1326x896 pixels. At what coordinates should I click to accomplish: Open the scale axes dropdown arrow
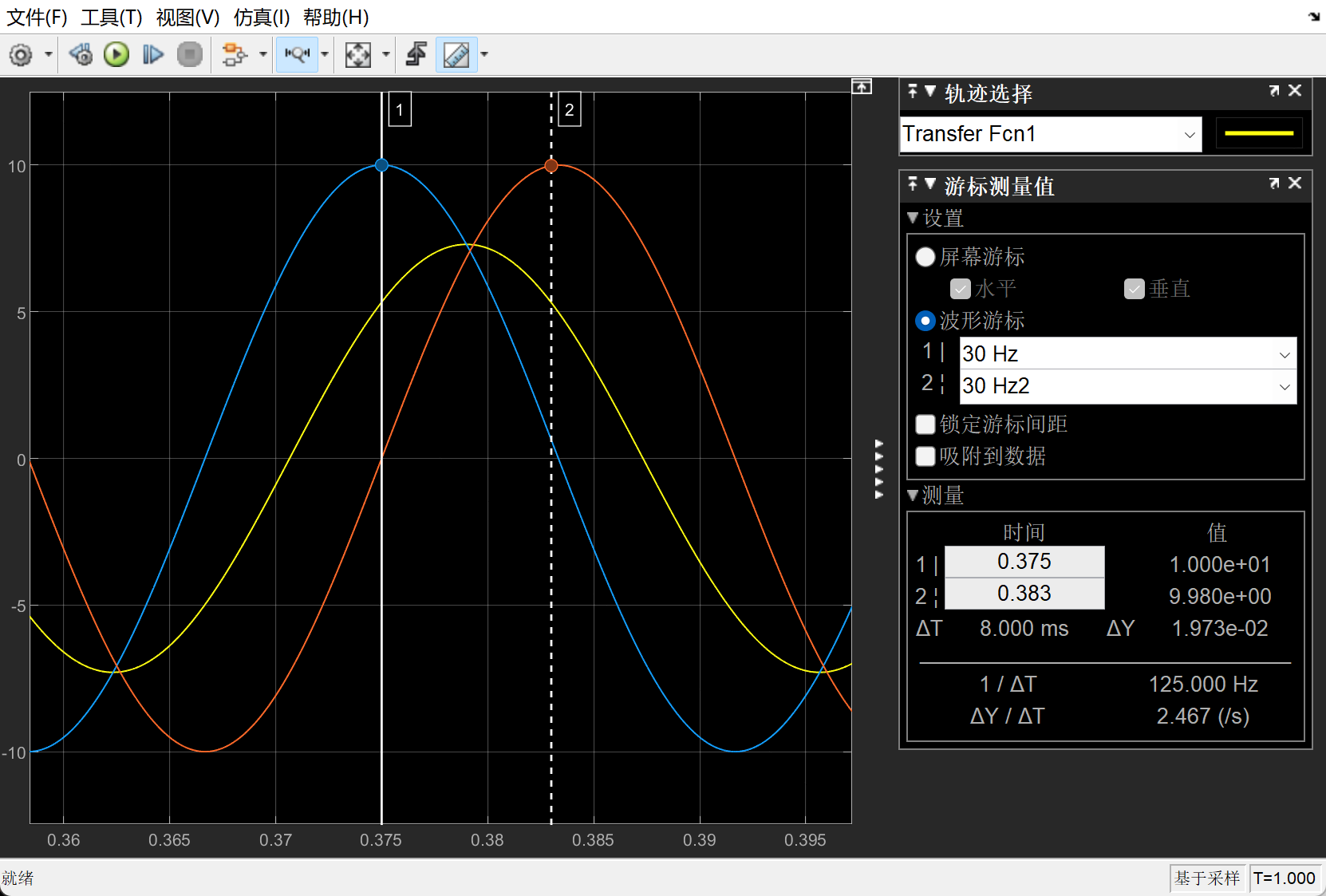click(x=386, y=55)
